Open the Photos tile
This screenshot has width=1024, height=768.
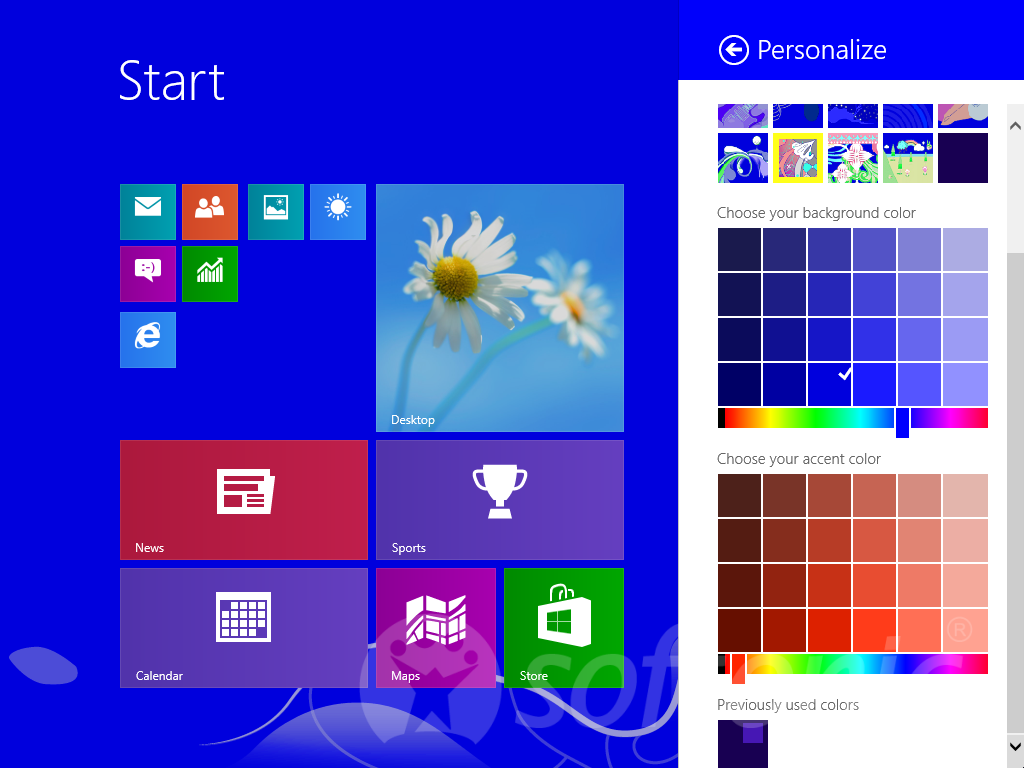tap(276, 211)
